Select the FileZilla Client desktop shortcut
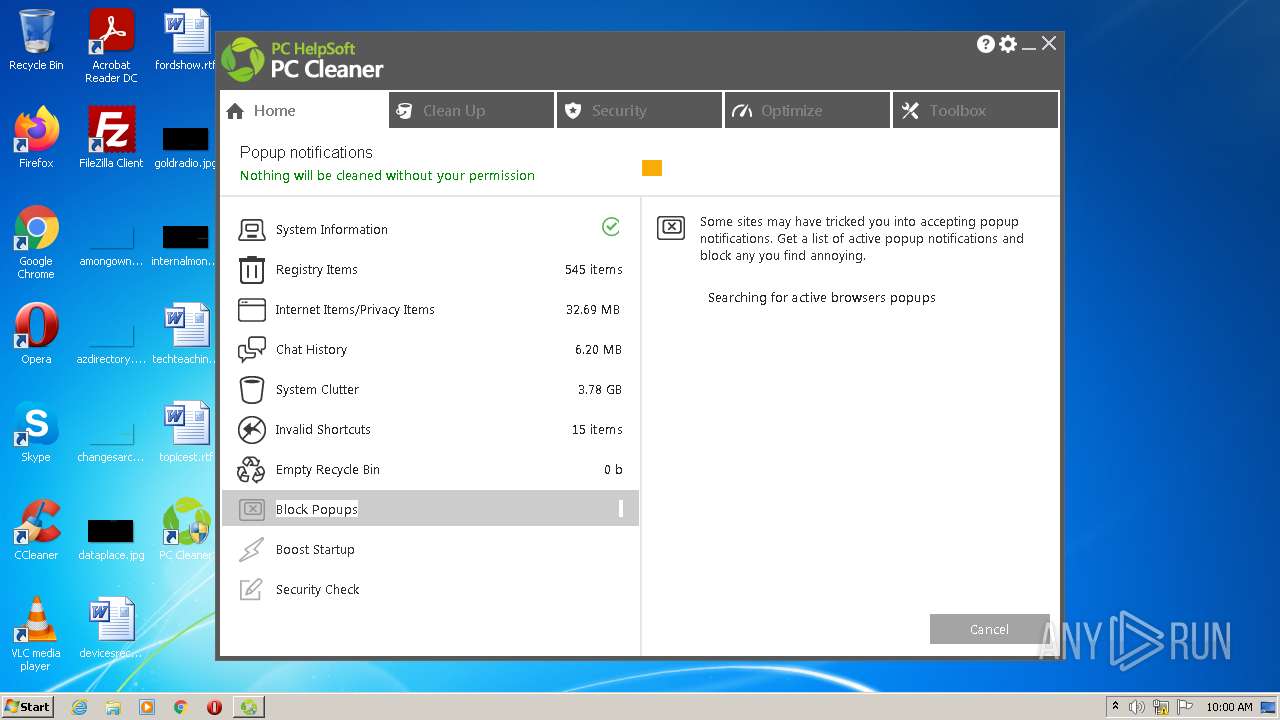The width and height of the screenshot is (1280, 720). point(111,137)
